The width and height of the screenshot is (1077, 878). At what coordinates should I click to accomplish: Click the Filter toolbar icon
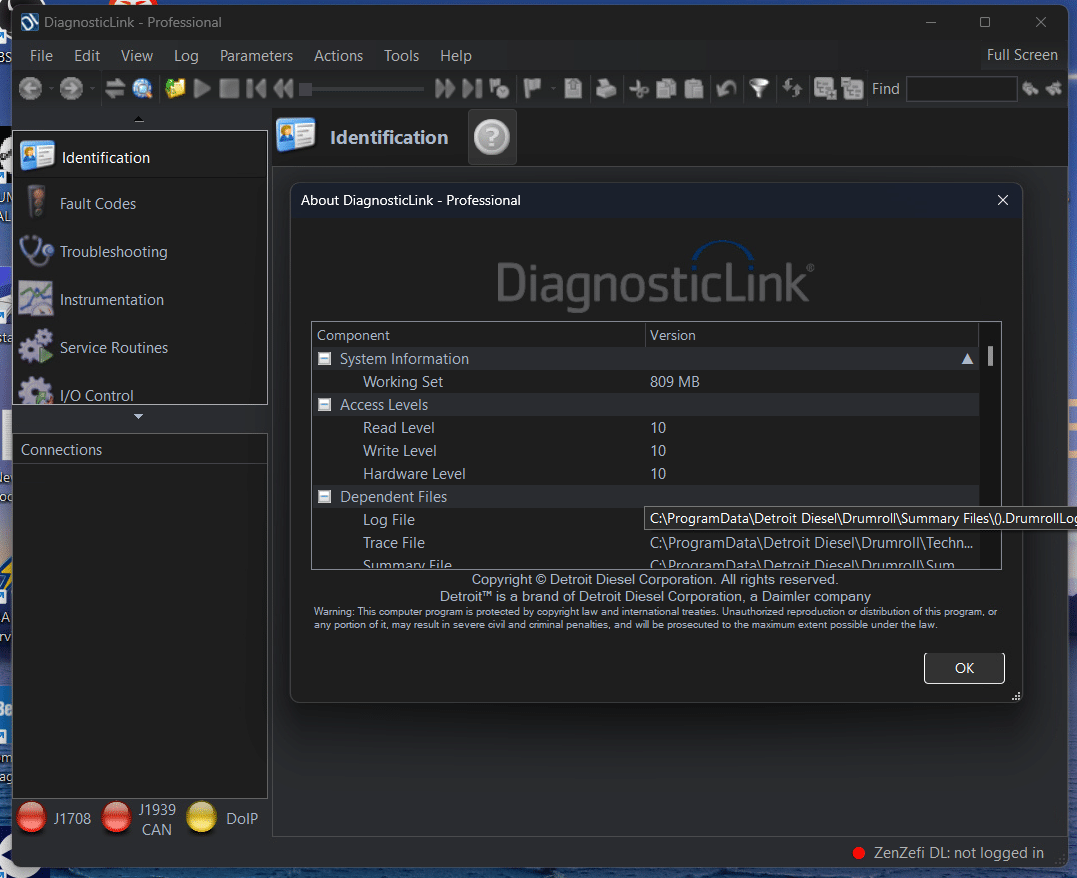[x=759, y=88]
